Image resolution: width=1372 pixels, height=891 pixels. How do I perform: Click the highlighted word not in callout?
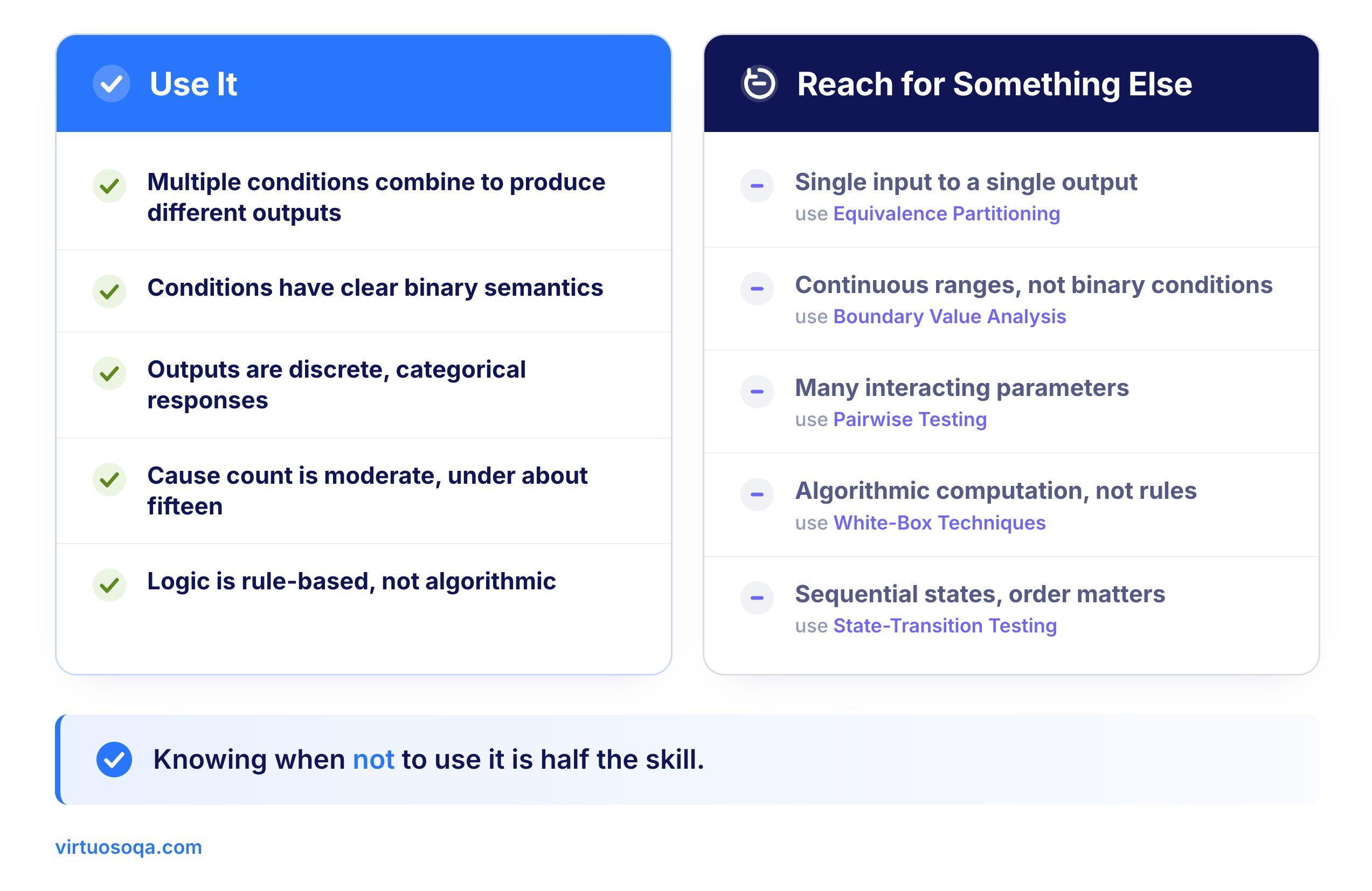pos(373,760)
